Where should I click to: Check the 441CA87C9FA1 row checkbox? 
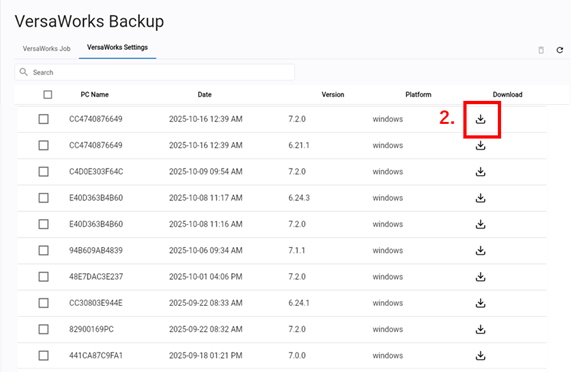click(44, 355)
